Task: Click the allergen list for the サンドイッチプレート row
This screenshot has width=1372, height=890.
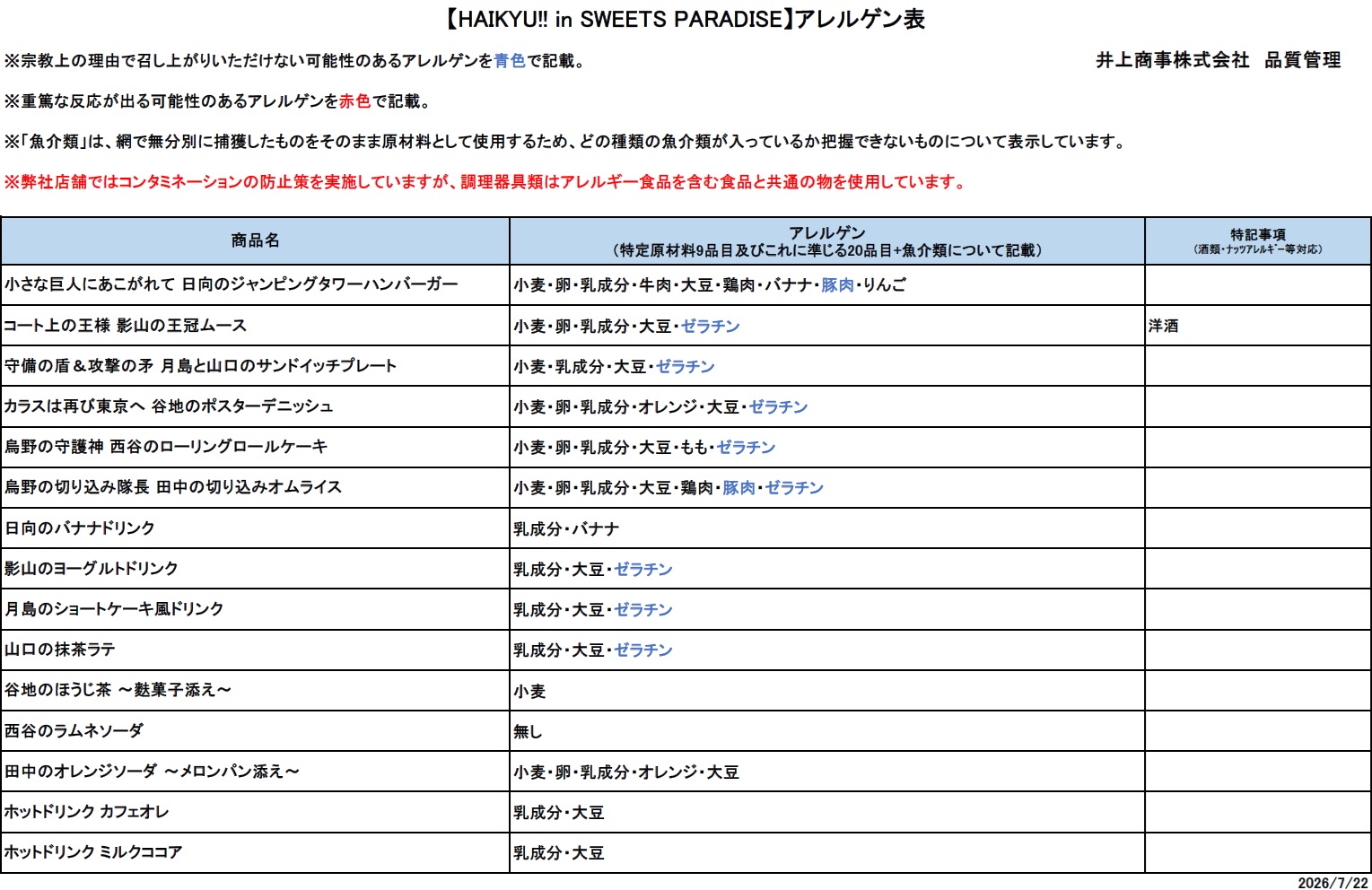Action: tap(614, 366)
